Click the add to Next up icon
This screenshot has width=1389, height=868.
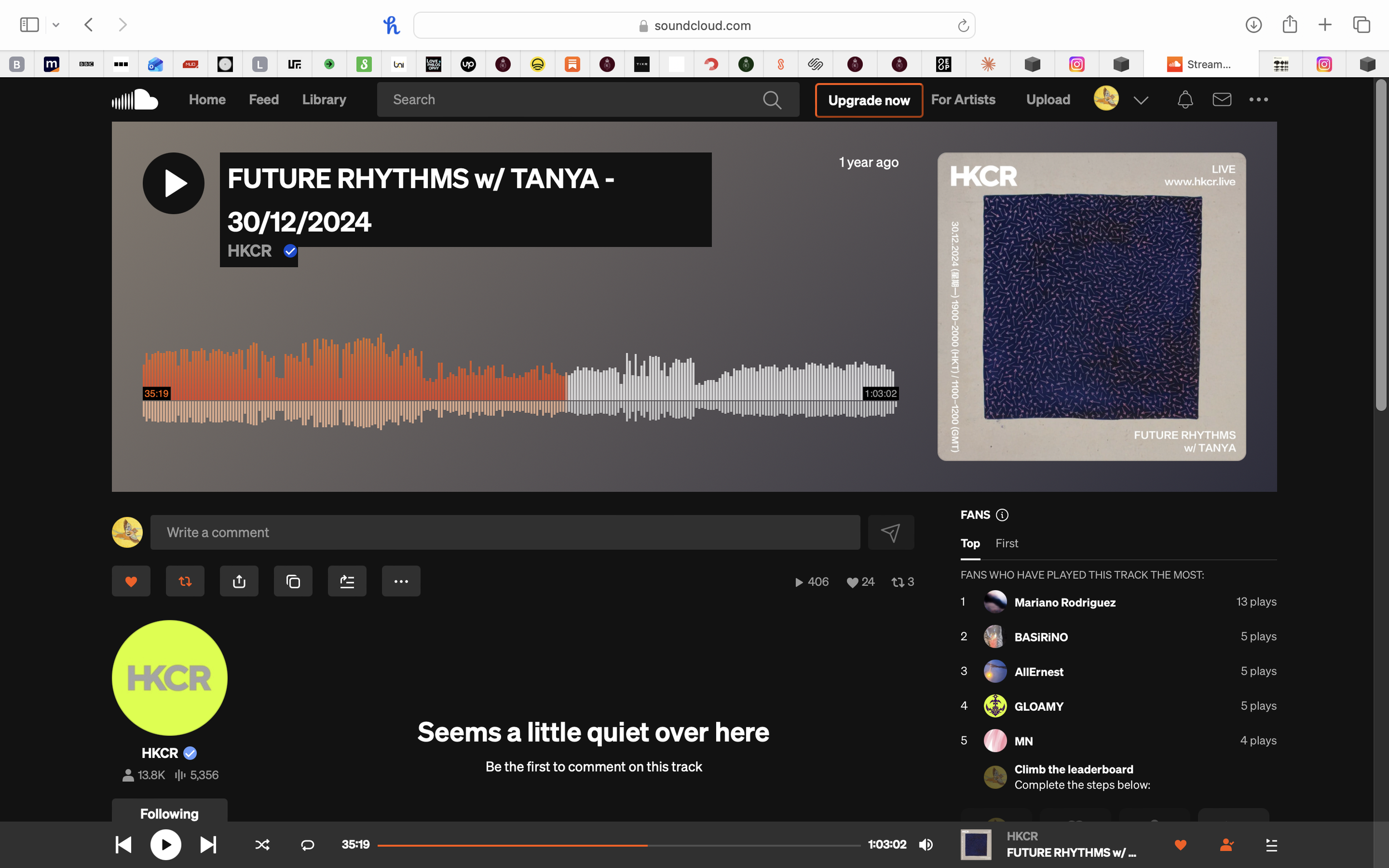pos(347,581)
